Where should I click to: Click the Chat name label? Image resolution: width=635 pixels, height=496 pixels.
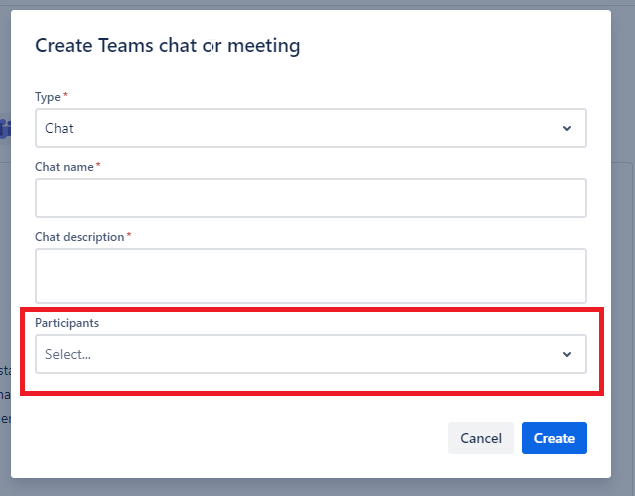tap(64, 167)
